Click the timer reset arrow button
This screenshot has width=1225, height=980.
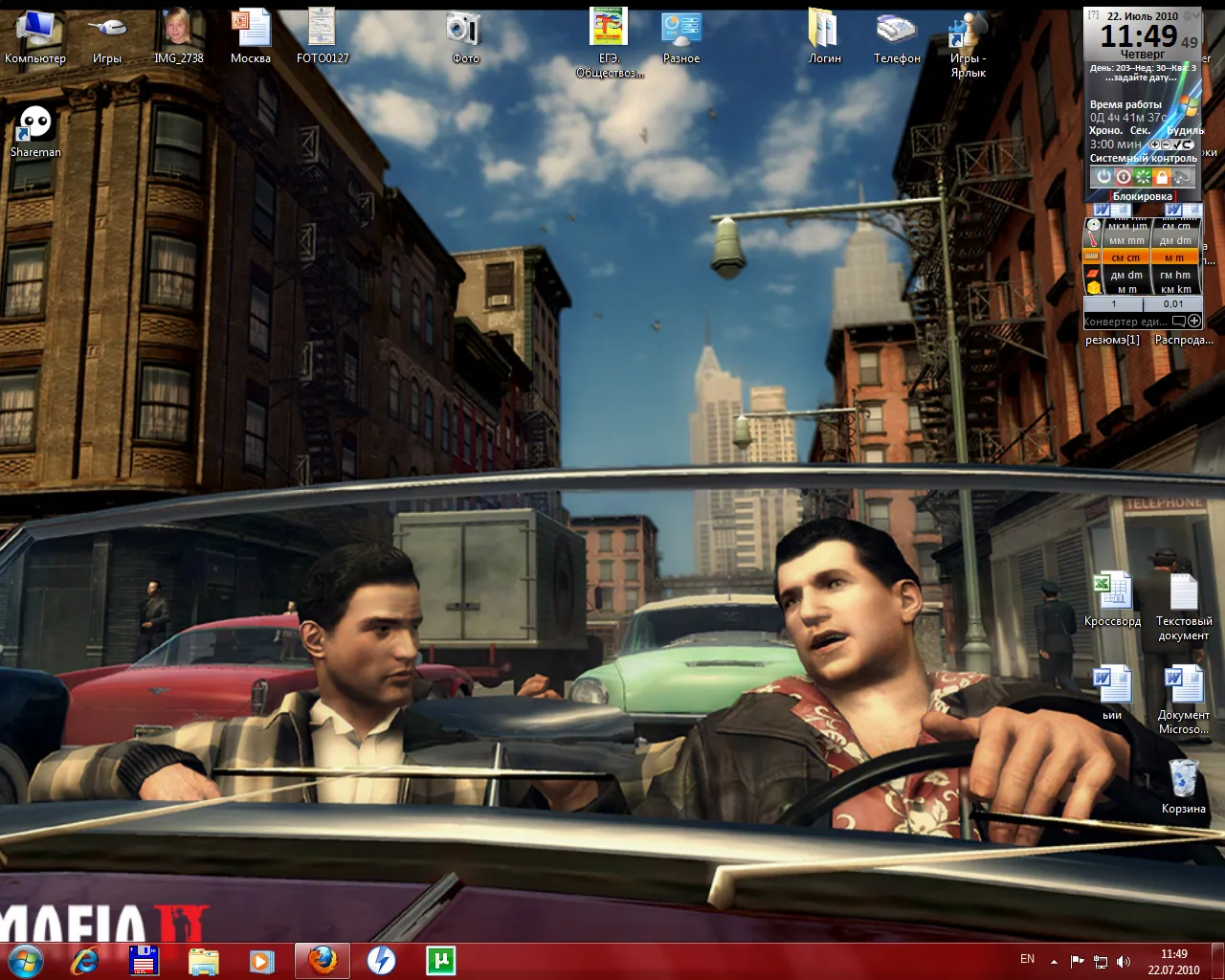pyautogui.click(x=1188, y=145)
